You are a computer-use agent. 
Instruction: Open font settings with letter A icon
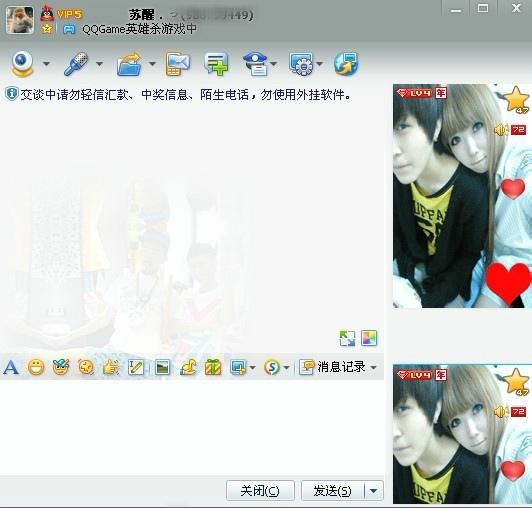pyautogui.click(x=11, y=367)
